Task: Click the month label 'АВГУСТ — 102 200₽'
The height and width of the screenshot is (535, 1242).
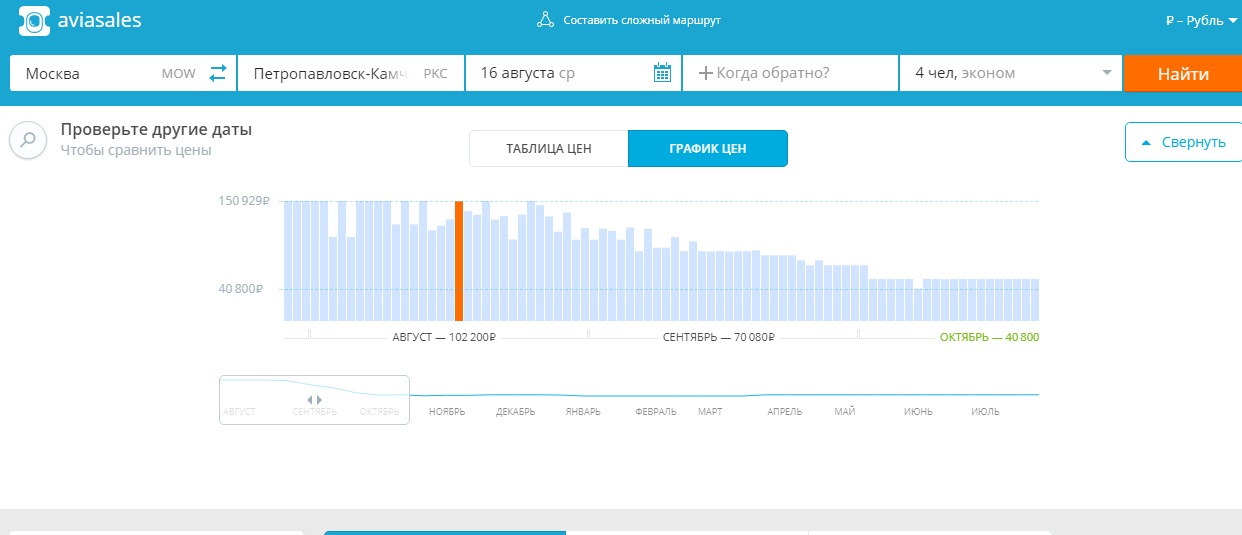Action: coord(444,337)
